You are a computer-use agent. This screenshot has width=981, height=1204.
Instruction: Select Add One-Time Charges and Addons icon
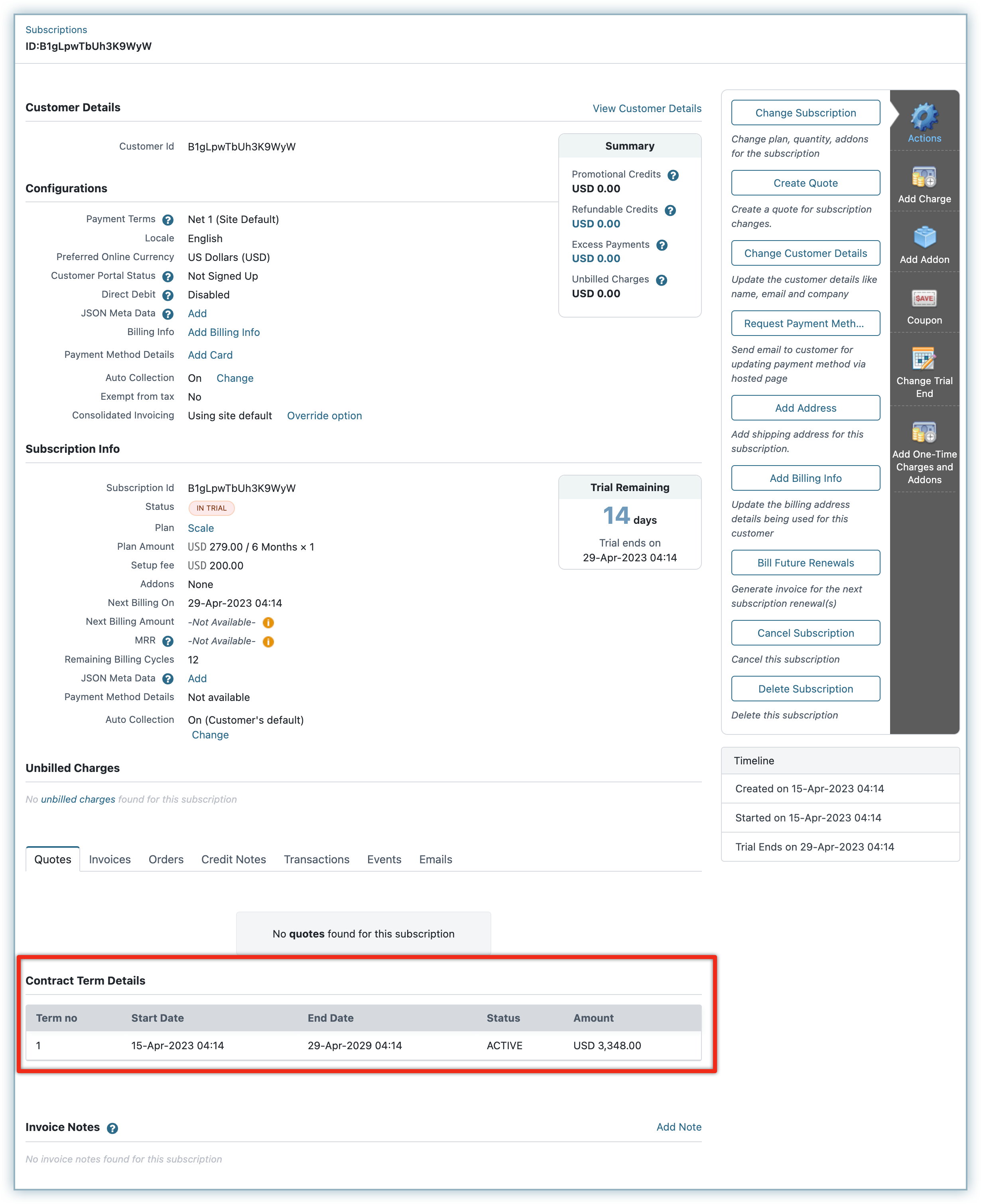pos(924,433)
